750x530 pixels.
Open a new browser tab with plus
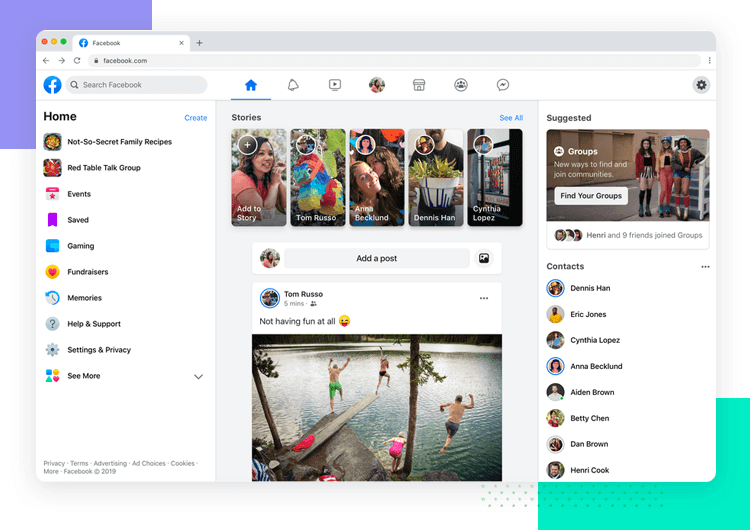click(x=199, y=43)
